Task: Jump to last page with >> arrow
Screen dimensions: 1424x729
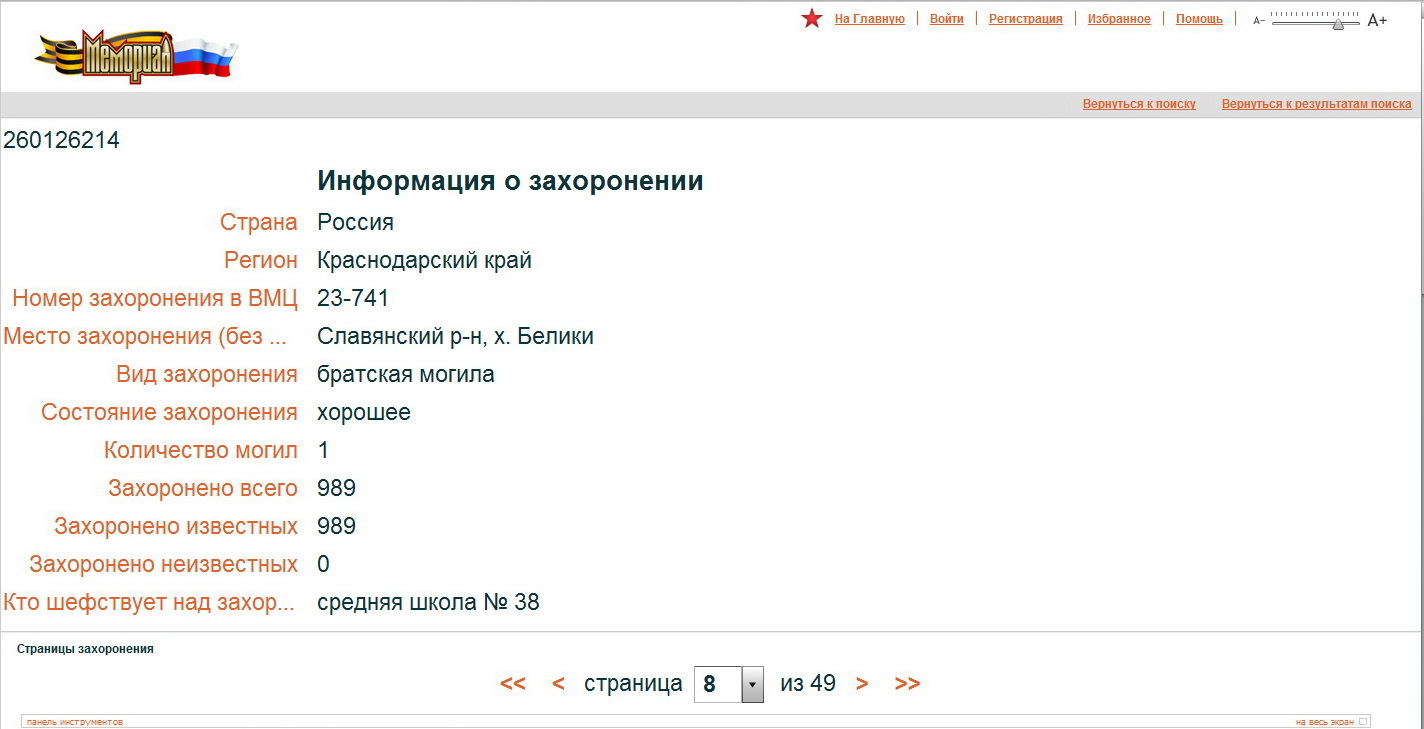Action: point(907,684)
